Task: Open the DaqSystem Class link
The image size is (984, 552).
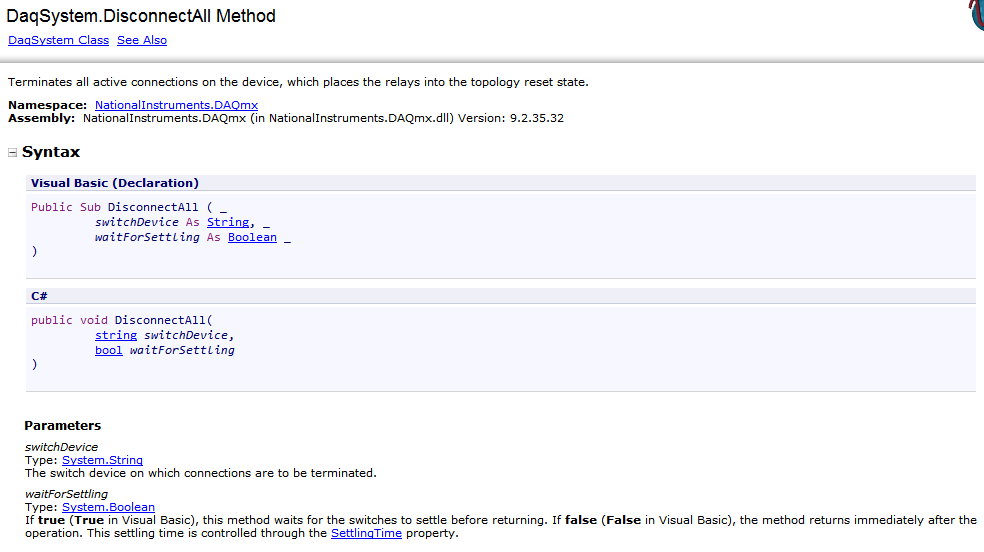Action: [x=58, y=40]
